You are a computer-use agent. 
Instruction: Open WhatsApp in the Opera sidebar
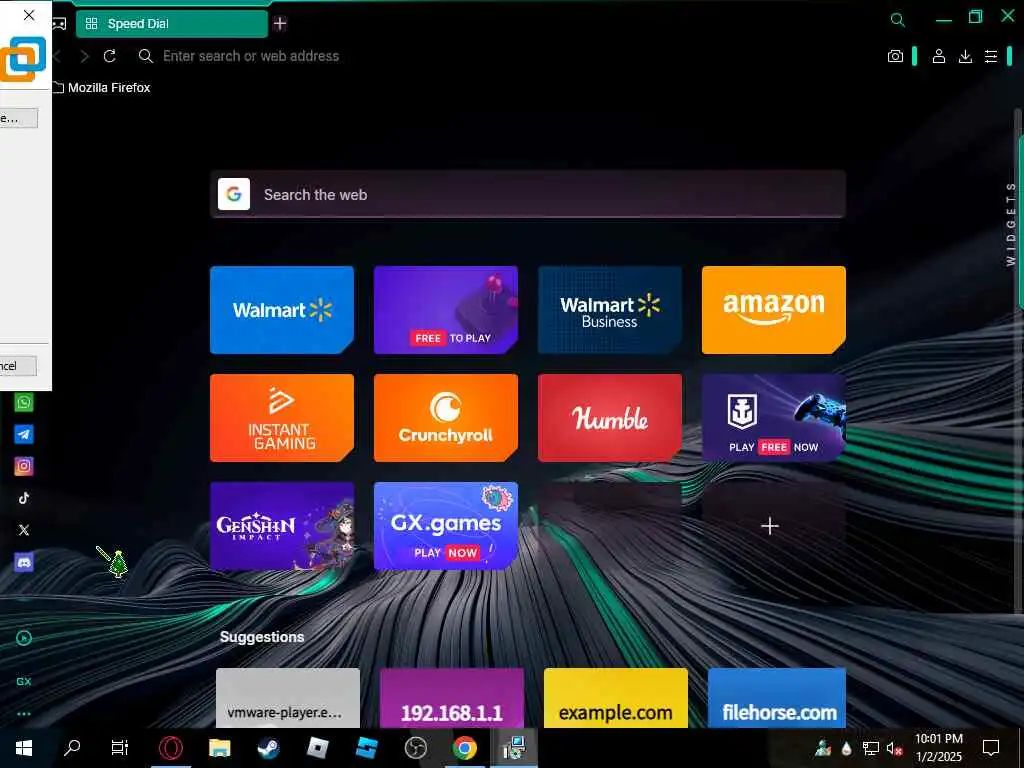tap(24, 402)
